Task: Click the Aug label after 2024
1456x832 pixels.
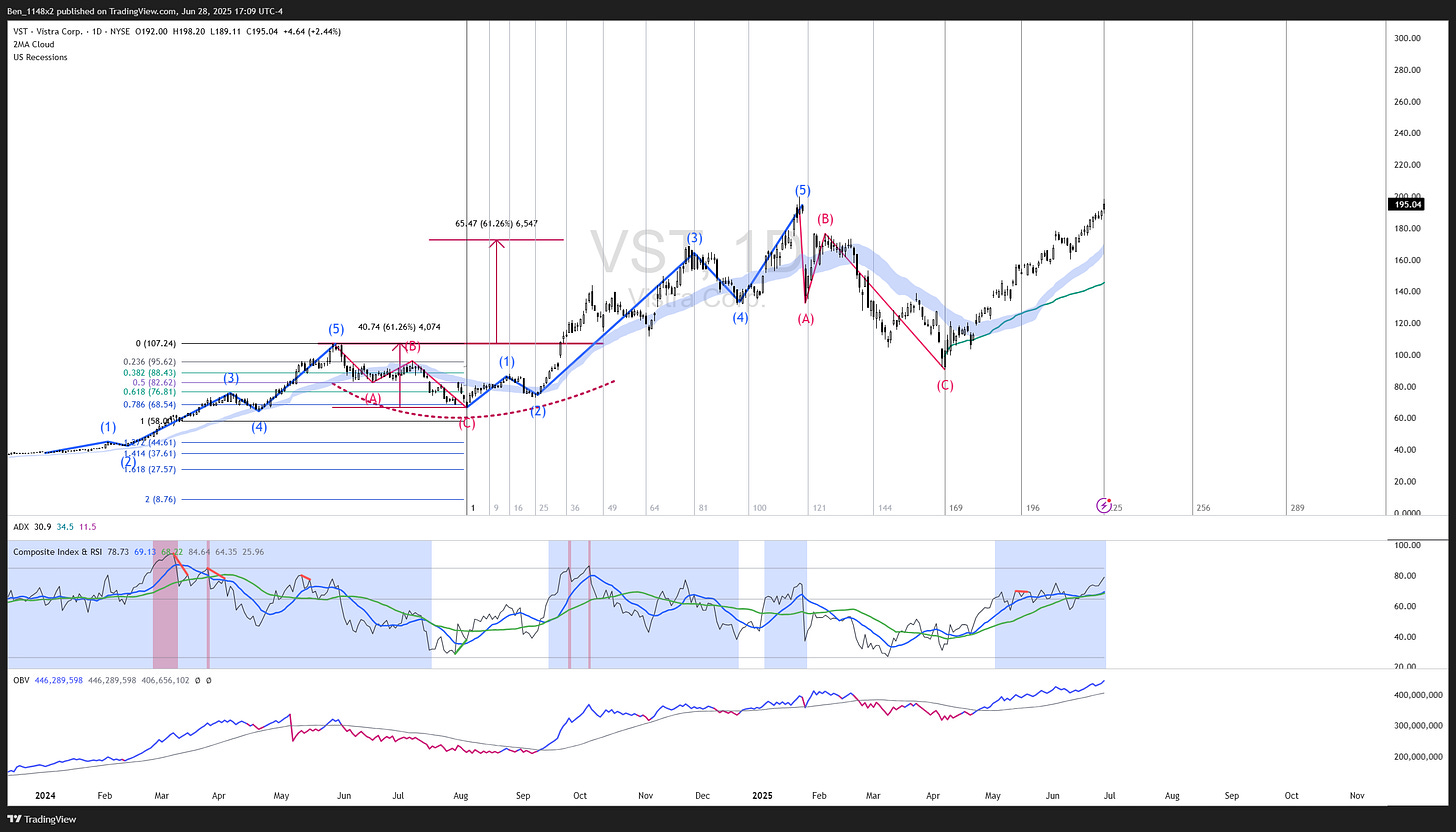Action: (460, 796)
